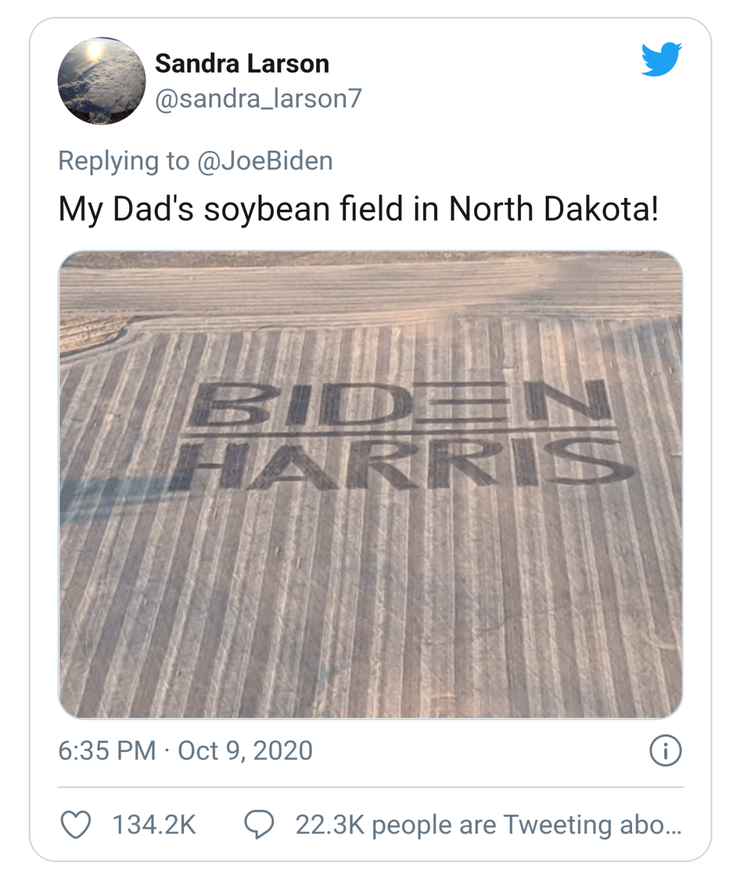Click the "Replying to" label
This screenshot has width=740, height=881.
coord(122,160)
